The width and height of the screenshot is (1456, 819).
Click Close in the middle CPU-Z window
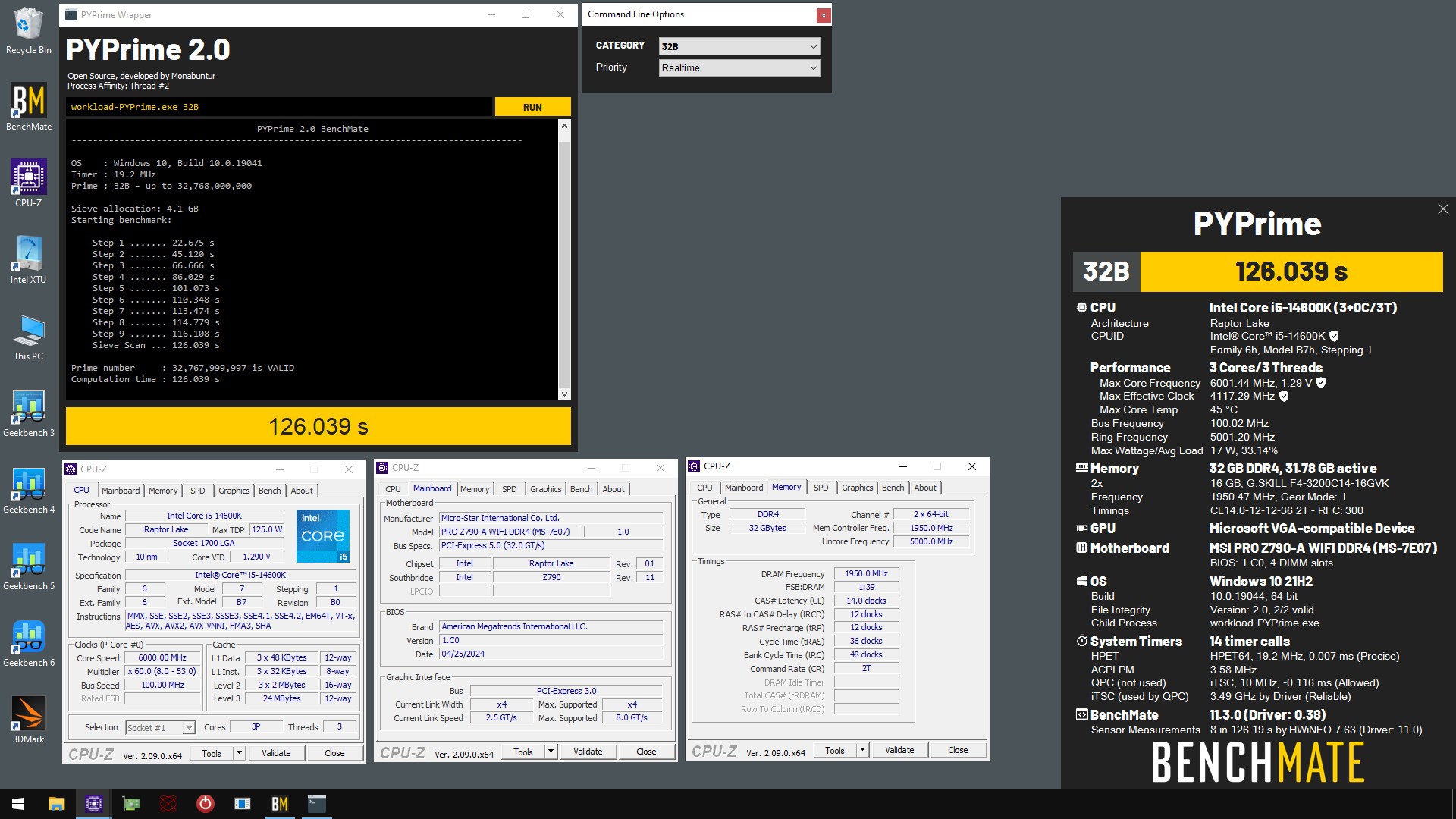coord(646,752)
